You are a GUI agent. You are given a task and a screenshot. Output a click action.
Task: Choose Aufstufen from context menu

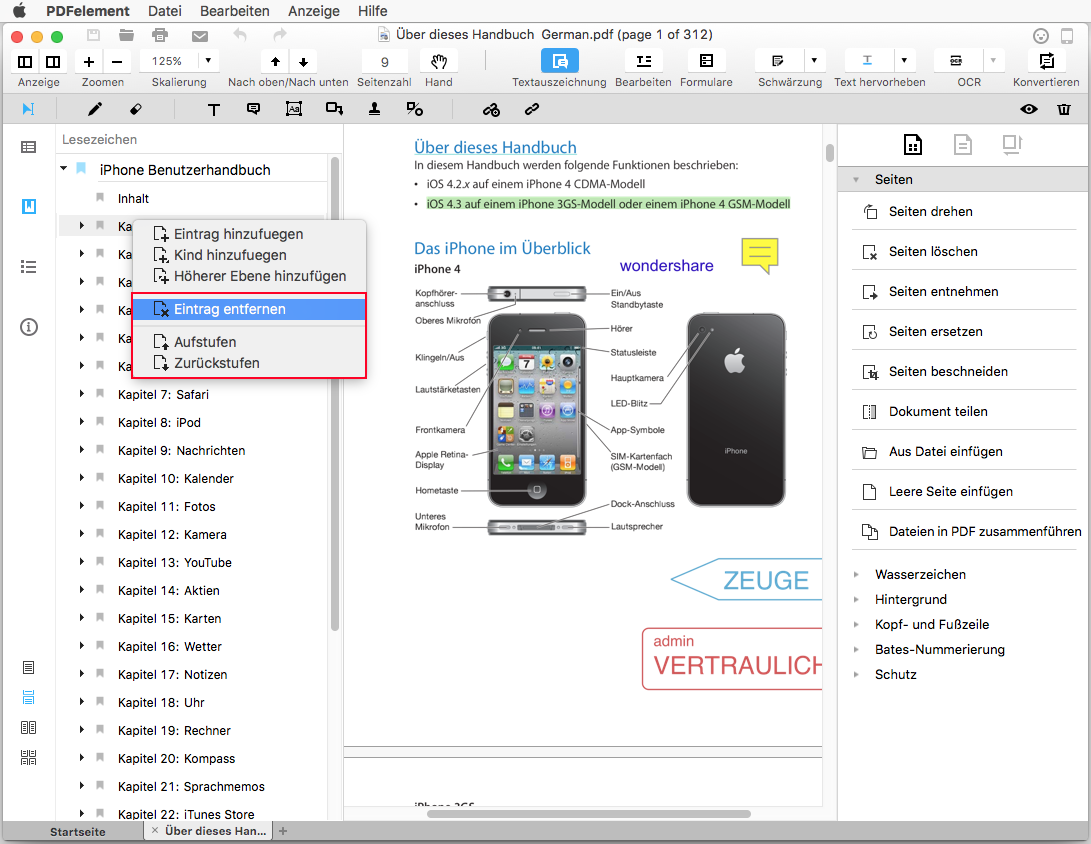[248, 342]
